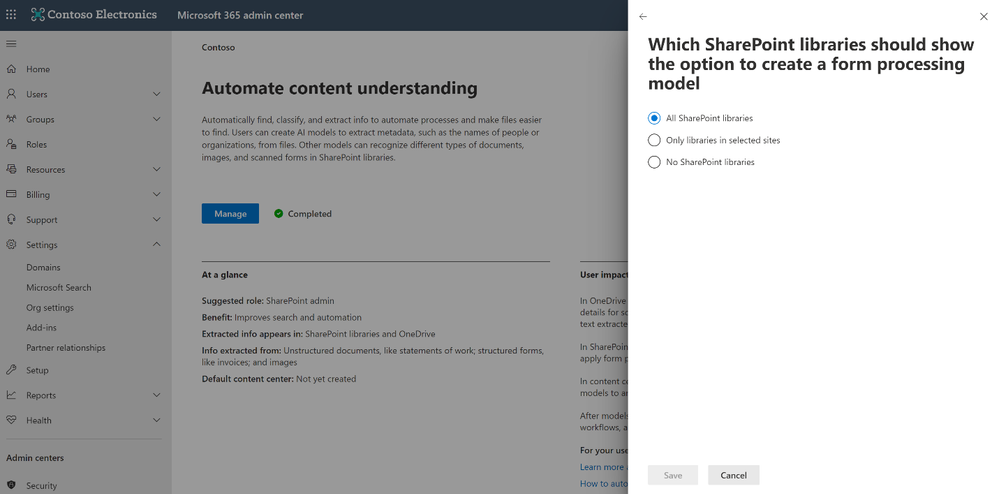Screen dimensions: 999x494
Task: Select All SharePoint libraries radio option
Action: tap(655, 118)
